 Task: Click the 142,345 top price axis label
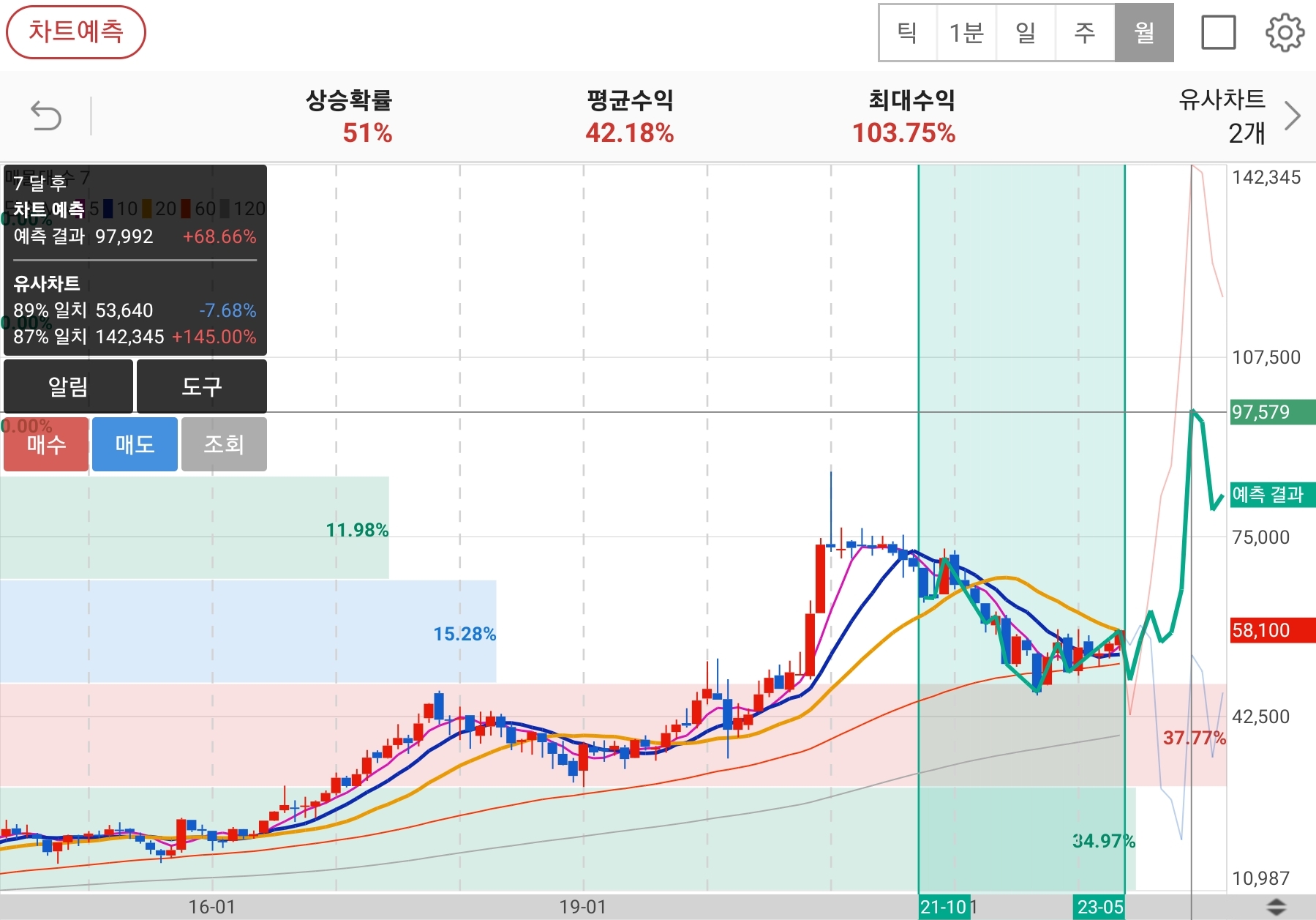point(1267,178)
